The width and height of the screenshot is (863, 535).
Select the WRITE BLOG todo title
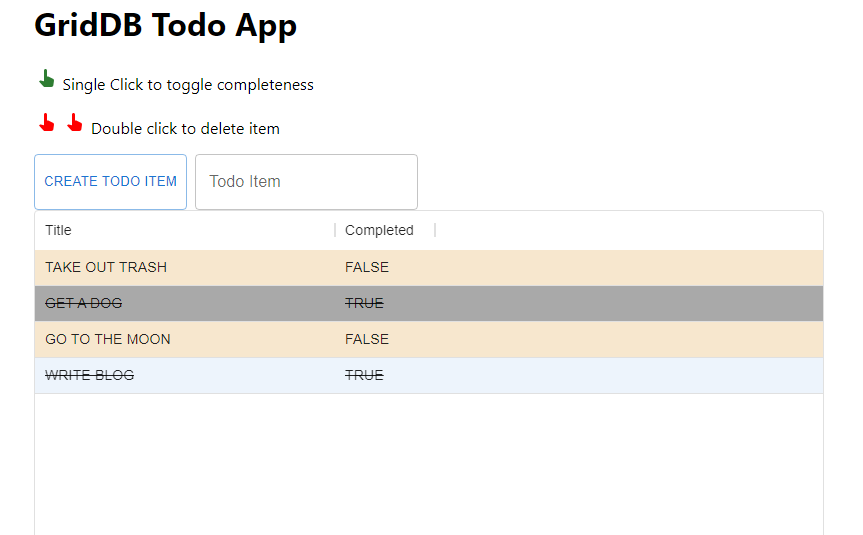coord(90,375)
